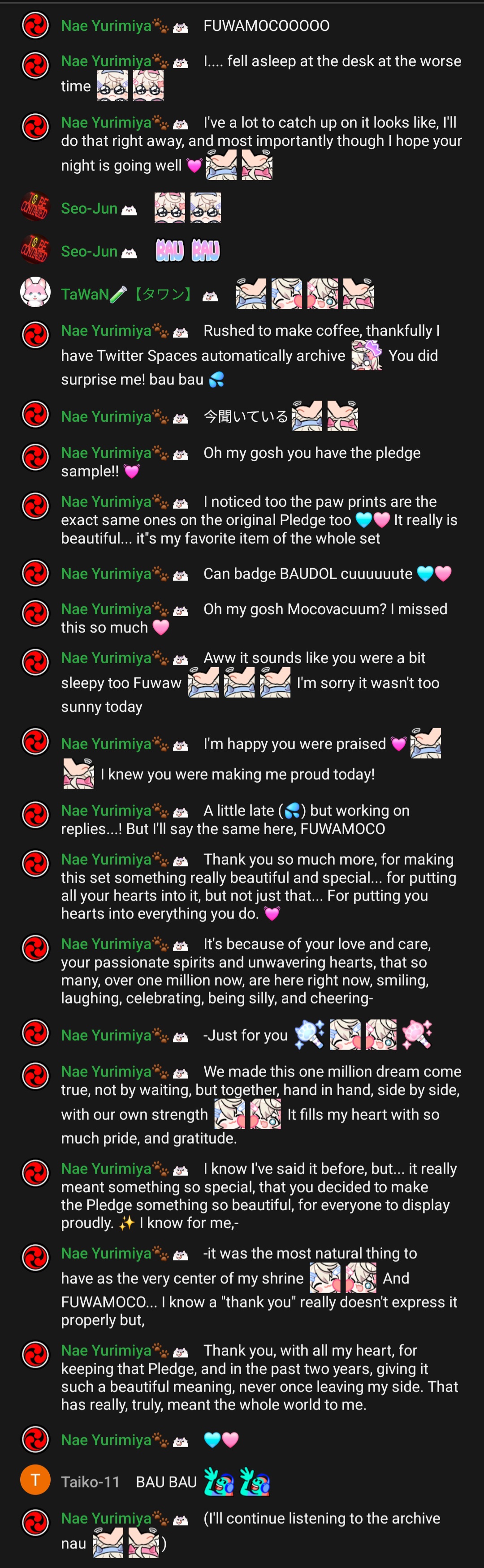Viewport: 484px width, 1568px height.
Task: Click the hearts-only message from Nae Yurimiya
Action: pos(242,1439)
